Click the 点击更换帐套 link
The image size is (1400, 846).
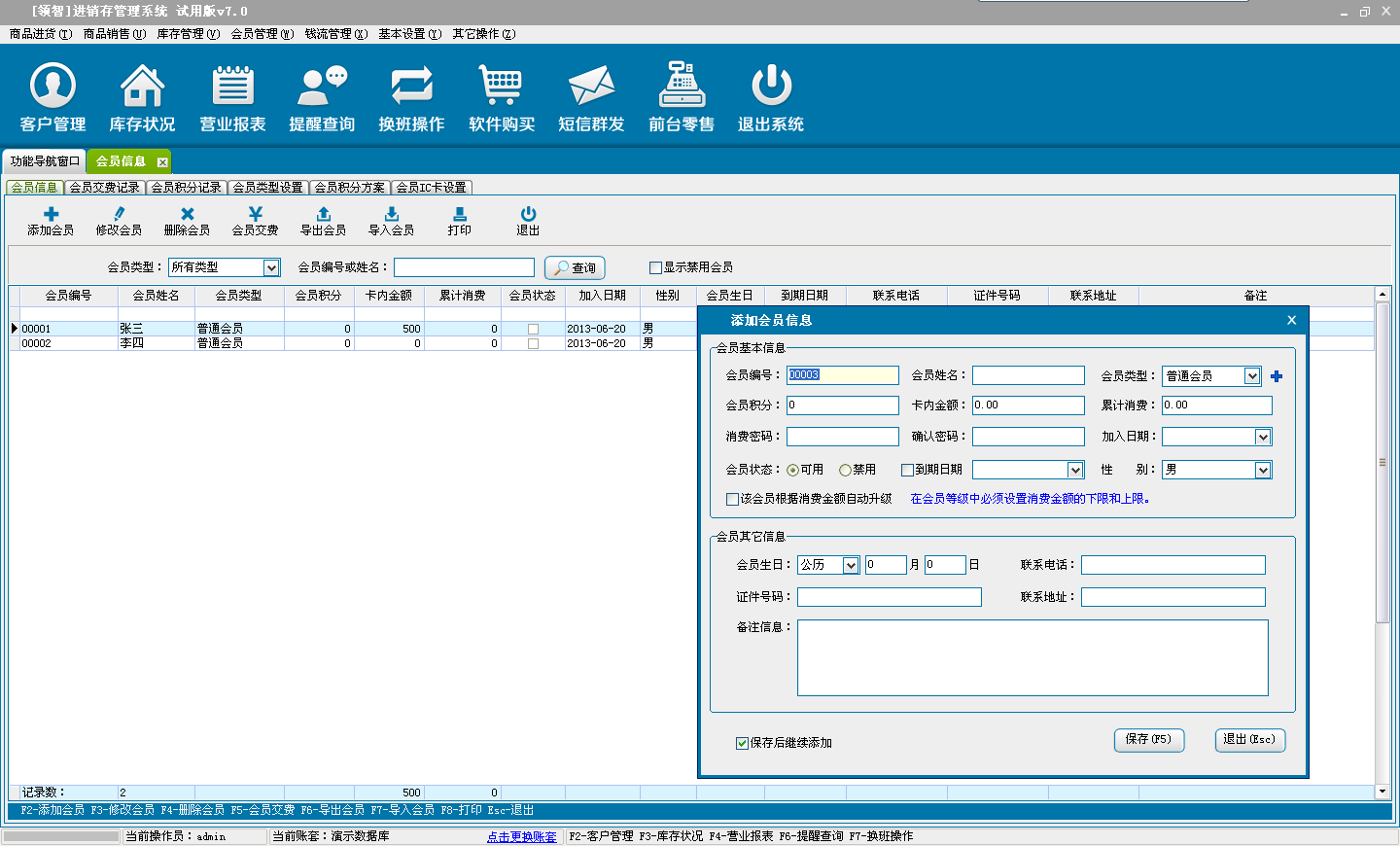click(522, 836)
